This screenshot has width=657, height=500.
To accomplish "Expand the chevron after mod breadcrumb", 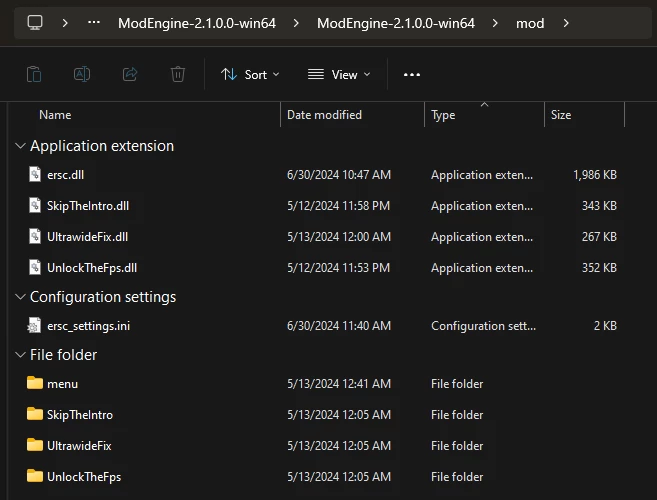I will pos(566,23).
